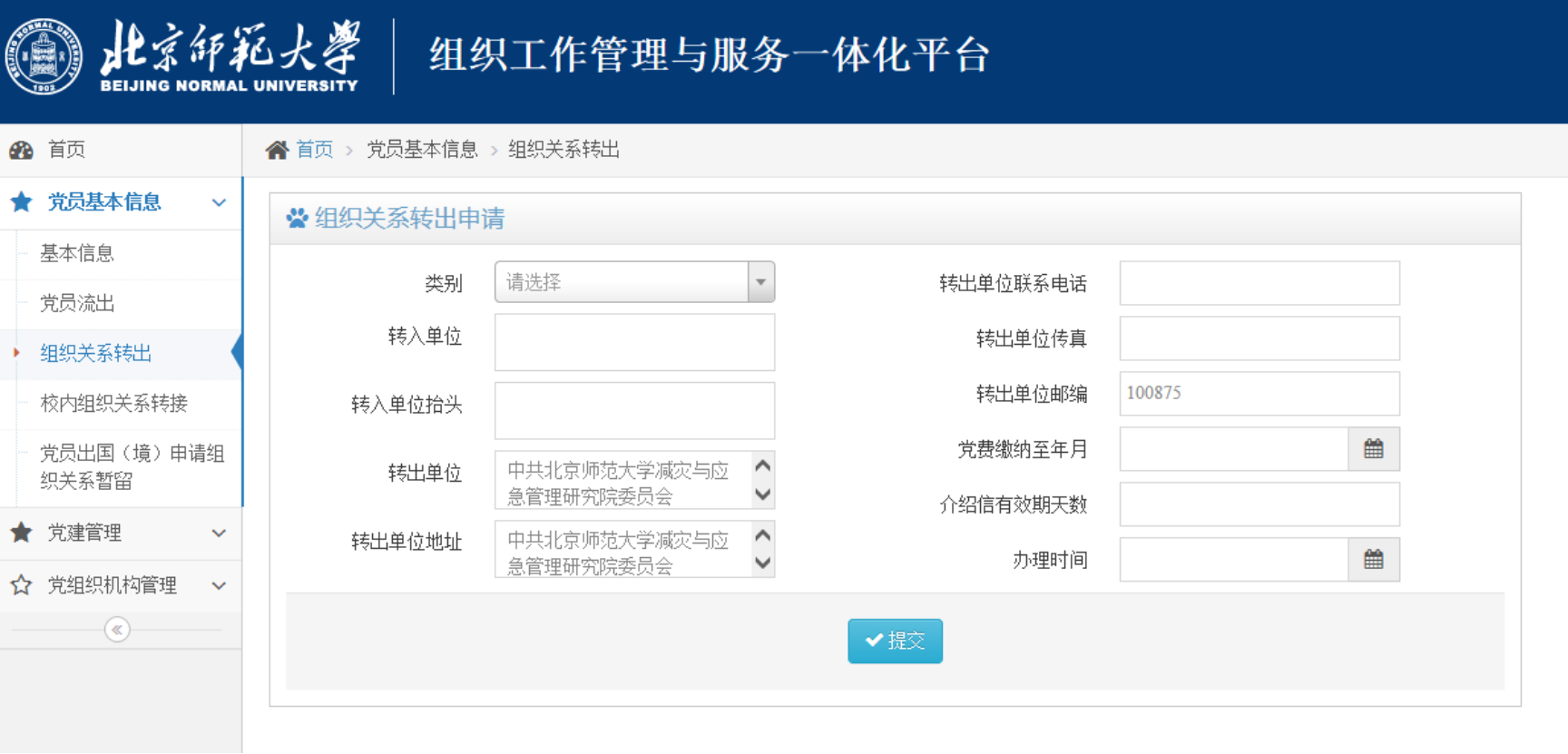The image size is (1568, 754).
Task: Click the 首页 breadcrumb link
Action: pos(313,148)
